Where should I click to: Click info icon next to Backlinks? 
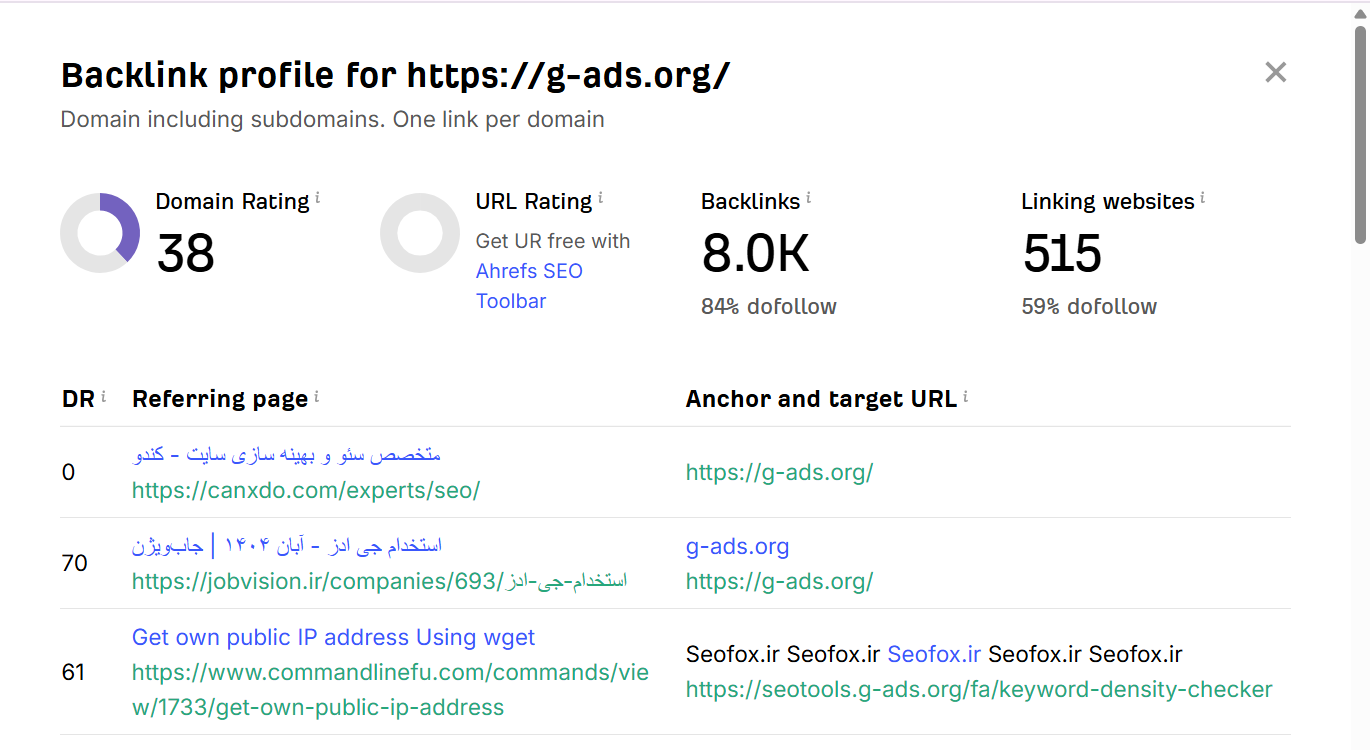(x=808, y=198)
